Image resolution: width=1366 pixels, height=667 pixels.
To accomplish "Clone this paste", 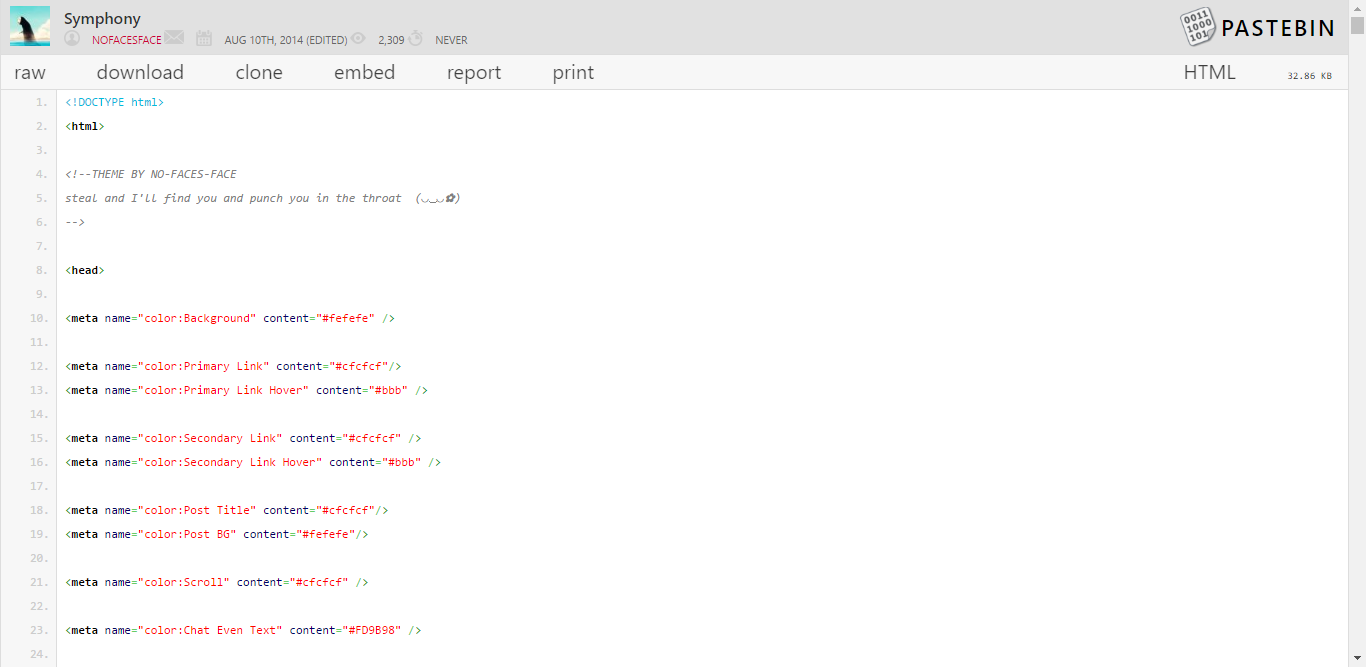I will coord(259,72).
